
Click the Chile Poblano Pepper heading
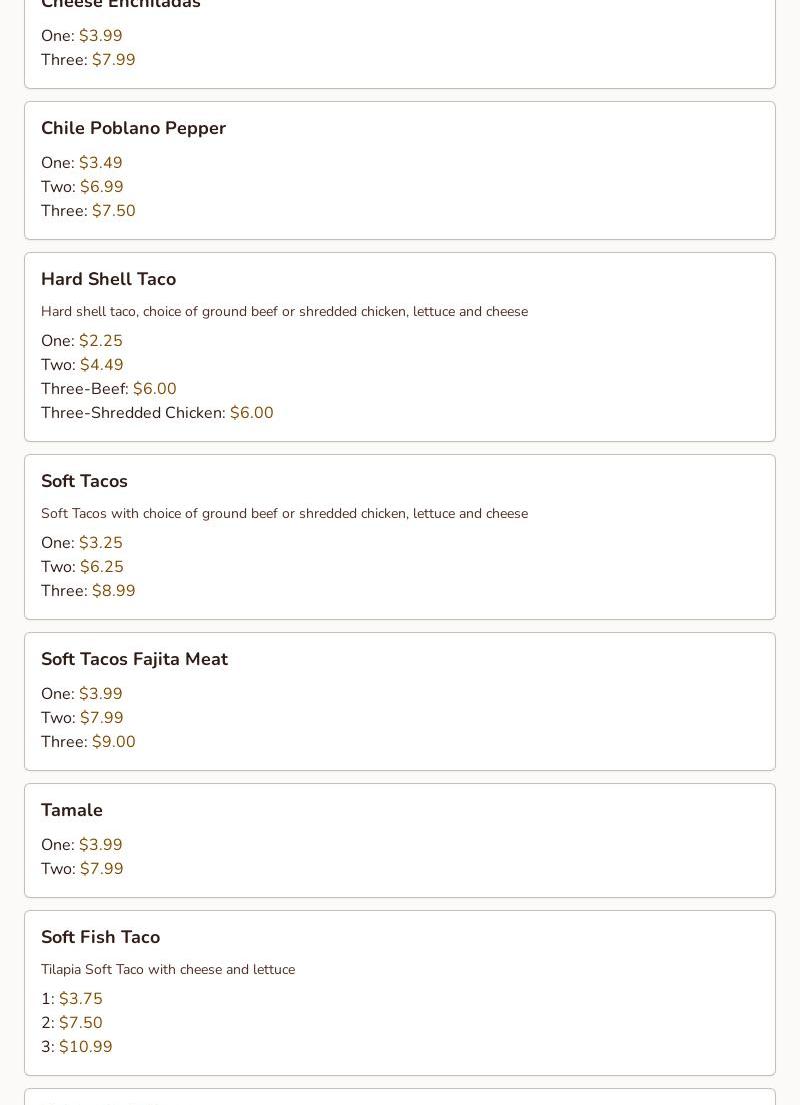pyautogui.click(x=133, y=128)
